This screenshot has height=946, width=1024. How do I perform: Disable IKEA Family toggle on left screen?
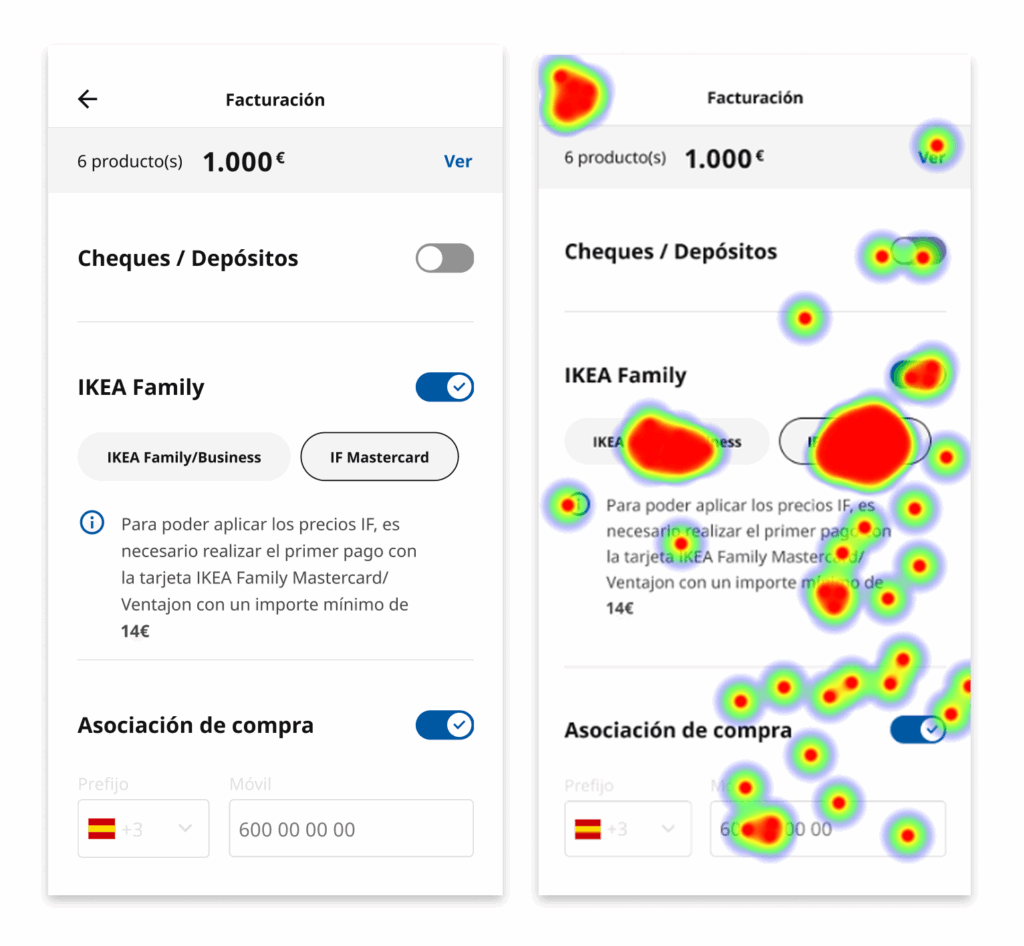[445, 387]
